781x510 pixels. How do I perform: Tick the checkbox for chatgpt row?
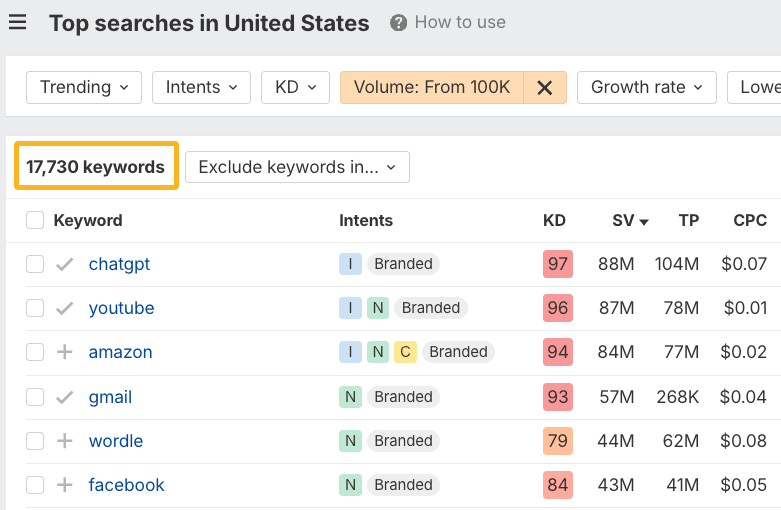tap(35, 264)
